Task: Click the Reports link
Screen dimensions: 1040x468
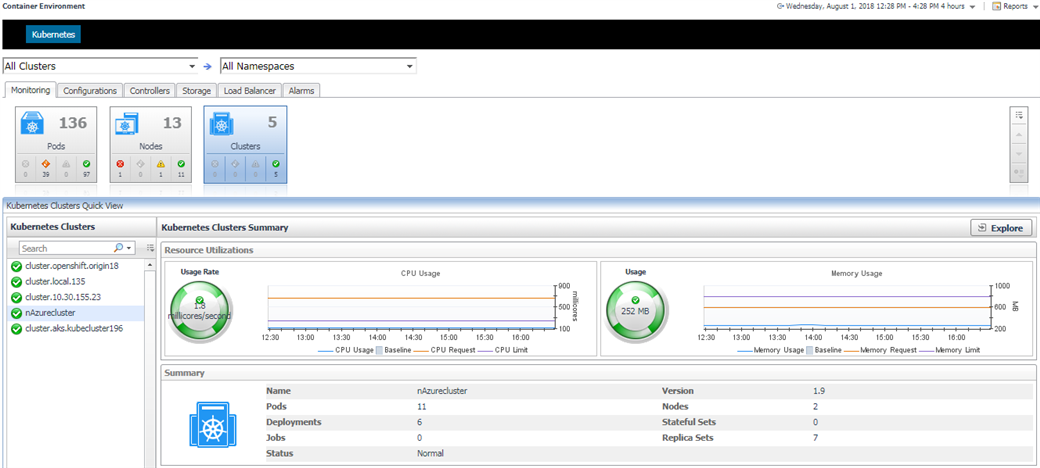Action: [x=1015, y=6]
